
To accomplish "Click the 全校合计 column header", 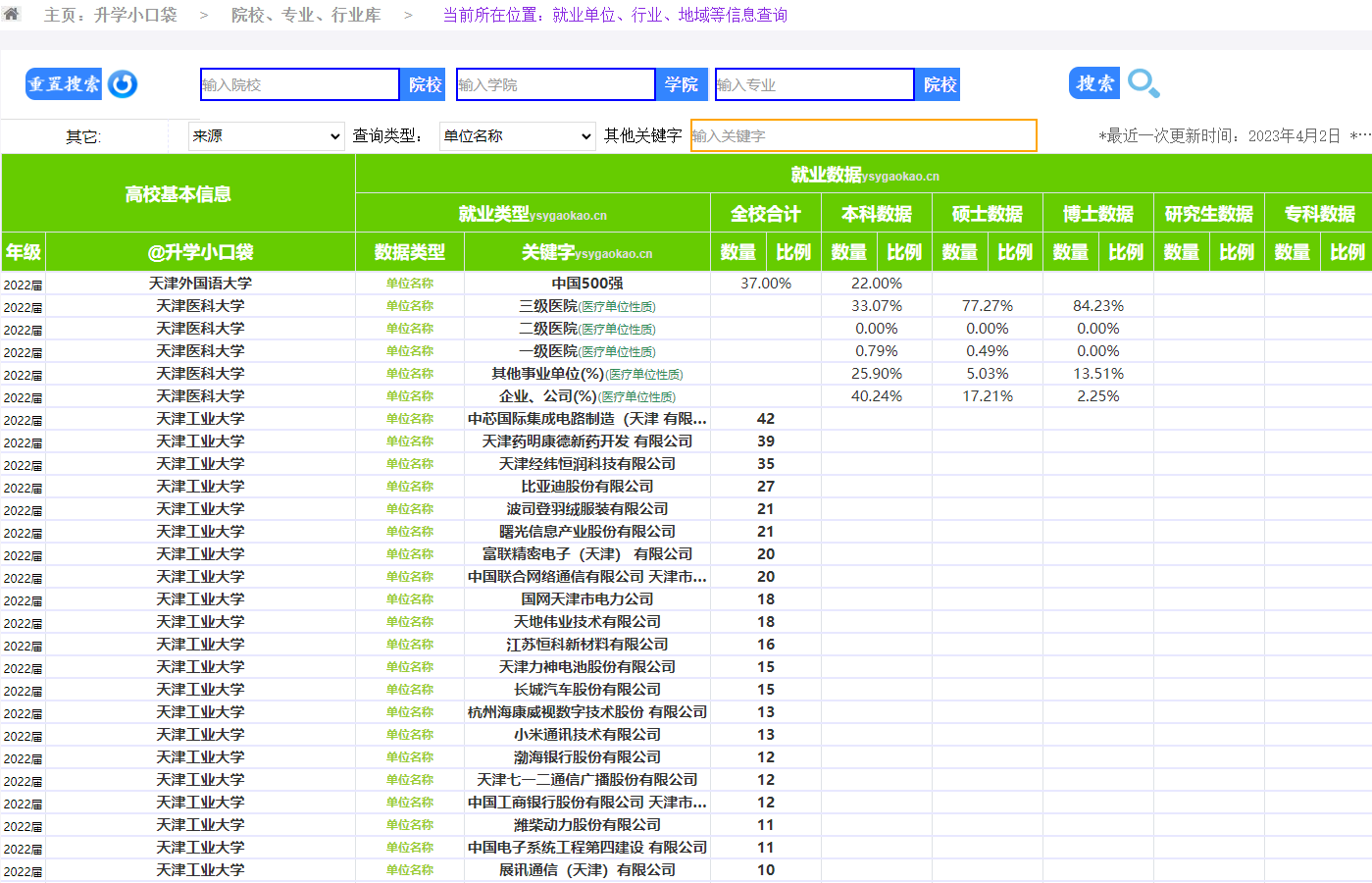I will [765, 214].
